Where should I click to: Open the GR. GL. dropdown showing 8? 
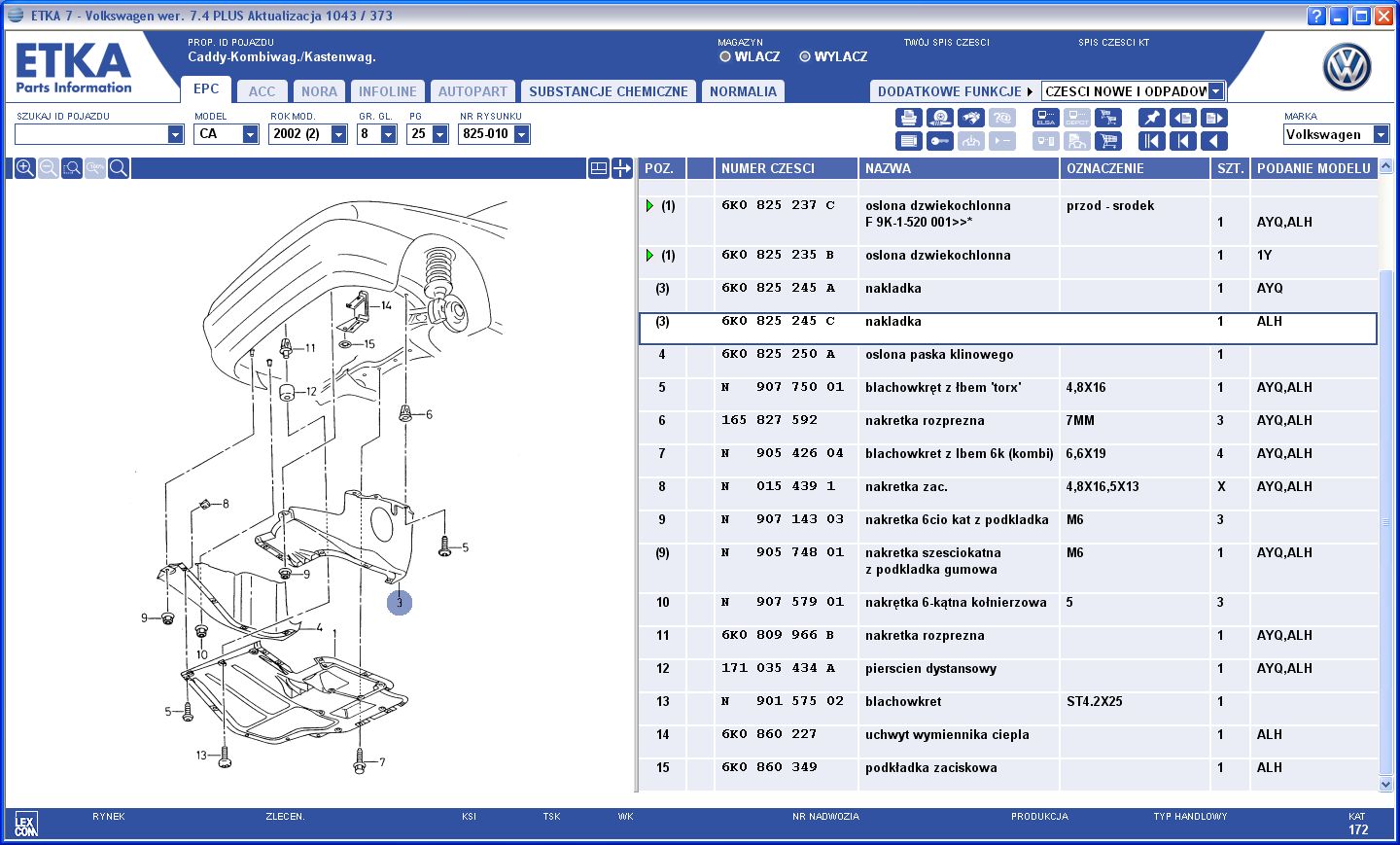(x=389, y=134)
